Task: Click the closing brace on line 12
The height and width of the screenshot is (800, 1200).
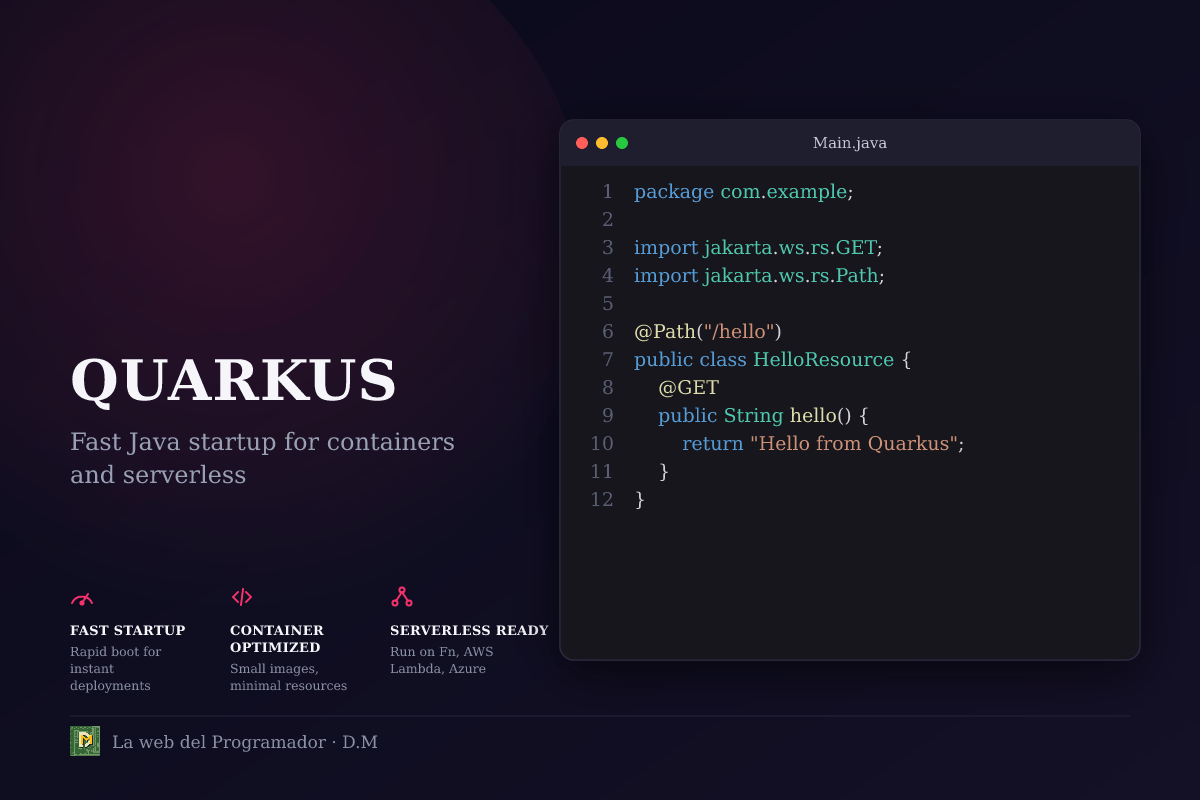Action: pyautogui.click(x=640, y=500)
